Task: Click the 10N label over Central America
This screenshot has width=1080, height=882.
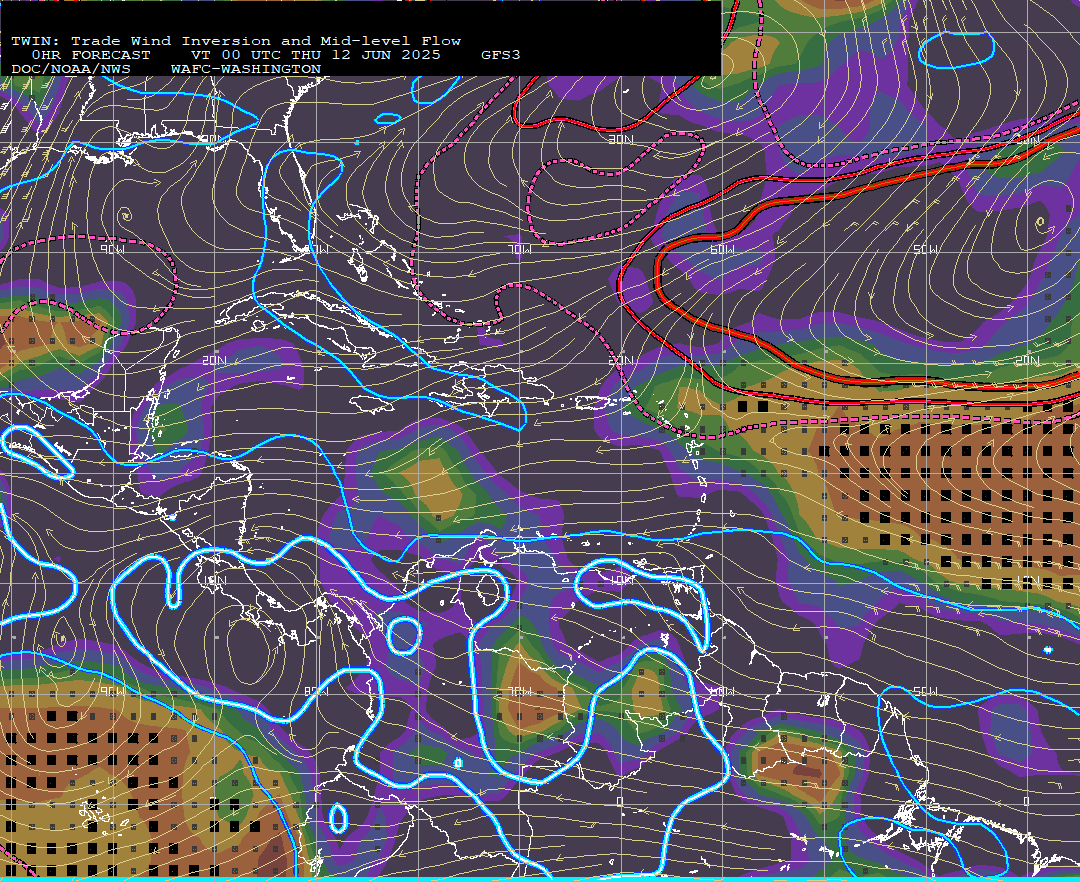Action: [214, 580]
